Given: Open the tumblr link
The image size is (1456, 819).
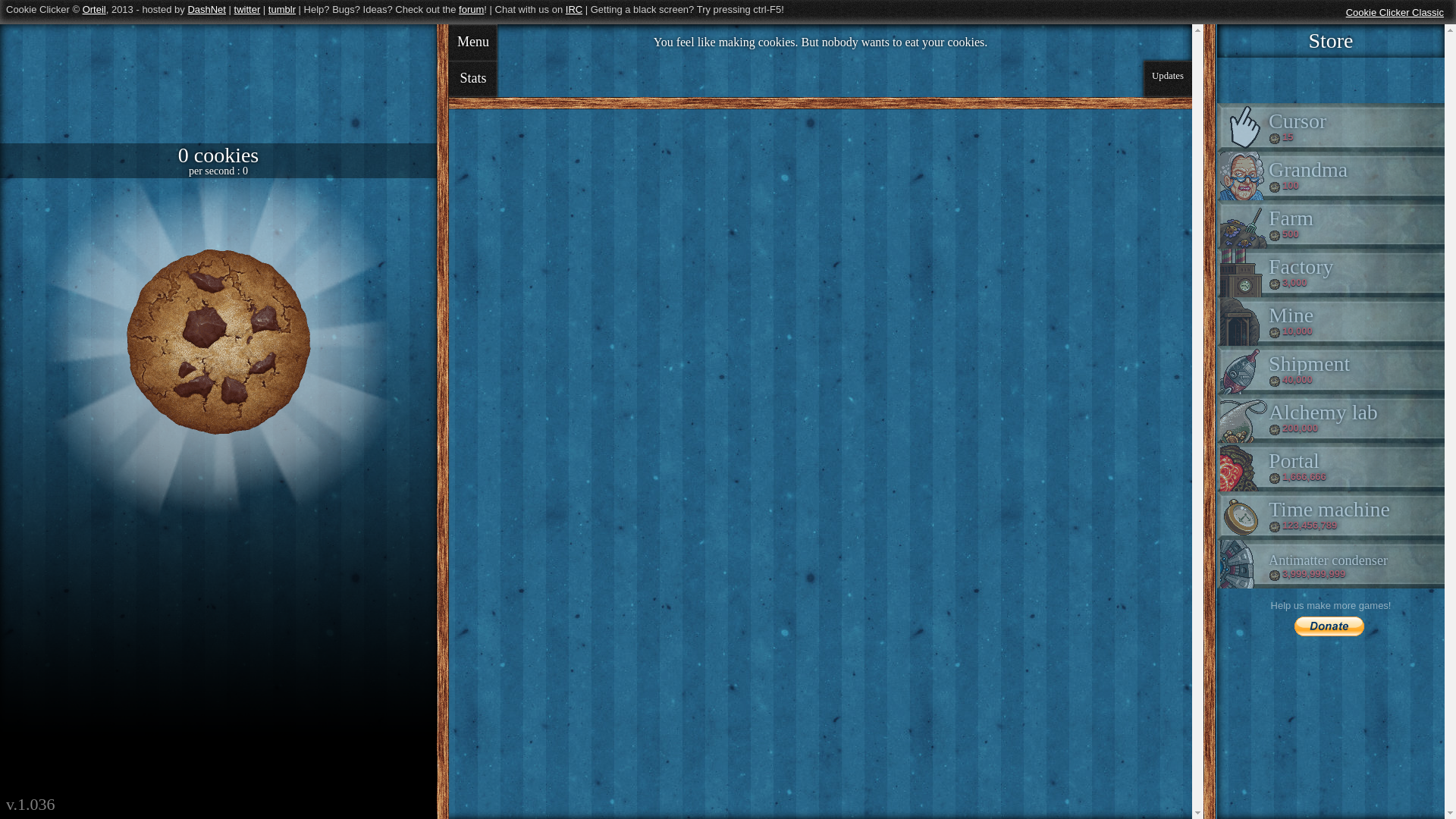Looking at the screenshot, I should (281, 10).
